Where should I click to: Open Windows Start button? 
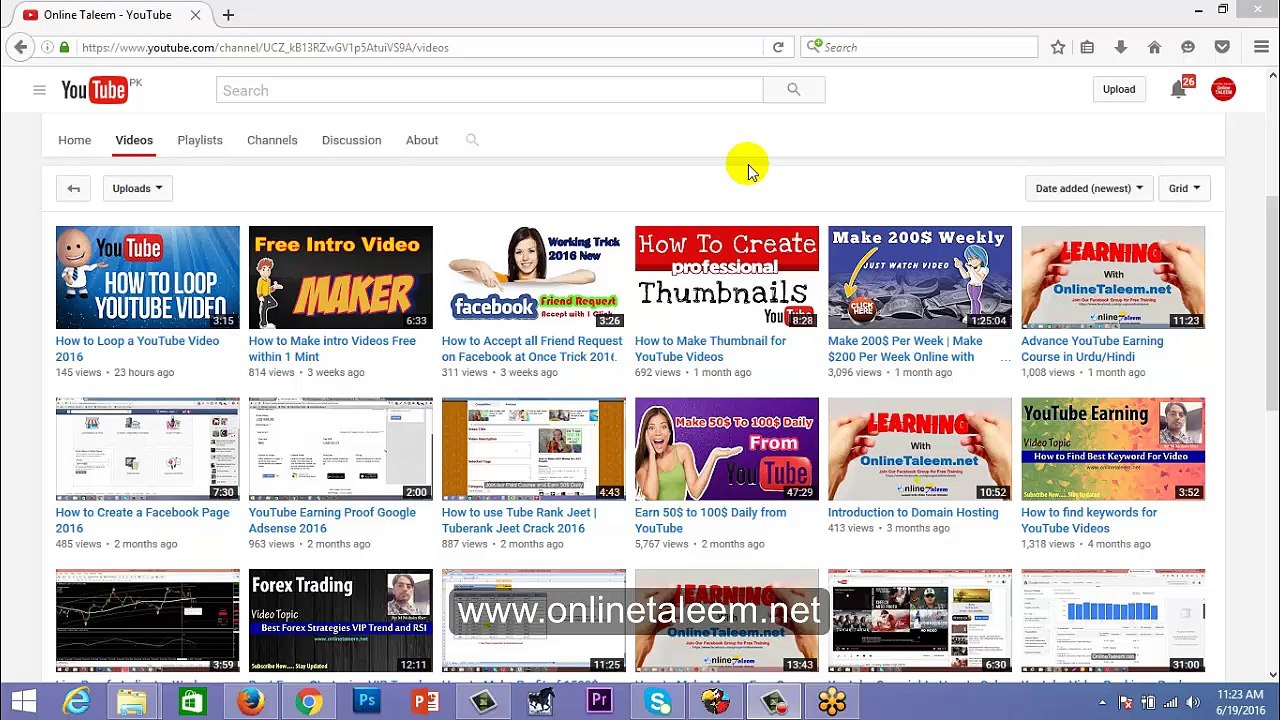click(23, 702)
